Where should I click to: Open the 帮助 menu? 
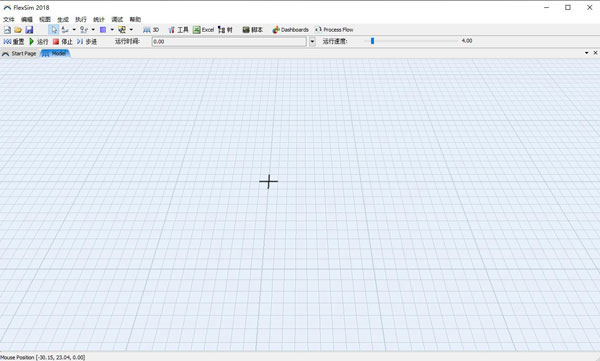click(135, 19)
